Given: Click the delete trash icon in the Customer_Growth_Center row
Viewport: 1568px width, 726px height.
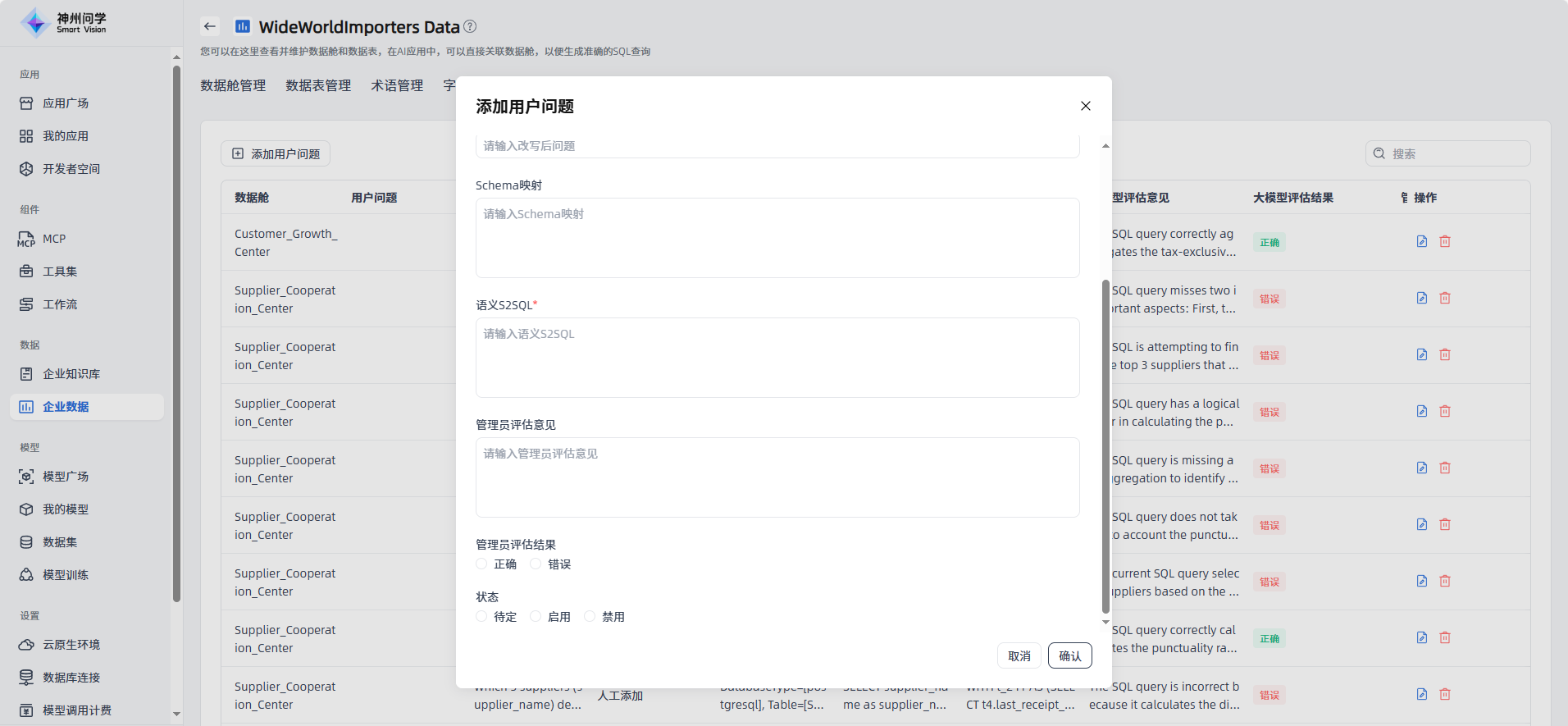Looking at the screenshot, I should coord(1444,241).
